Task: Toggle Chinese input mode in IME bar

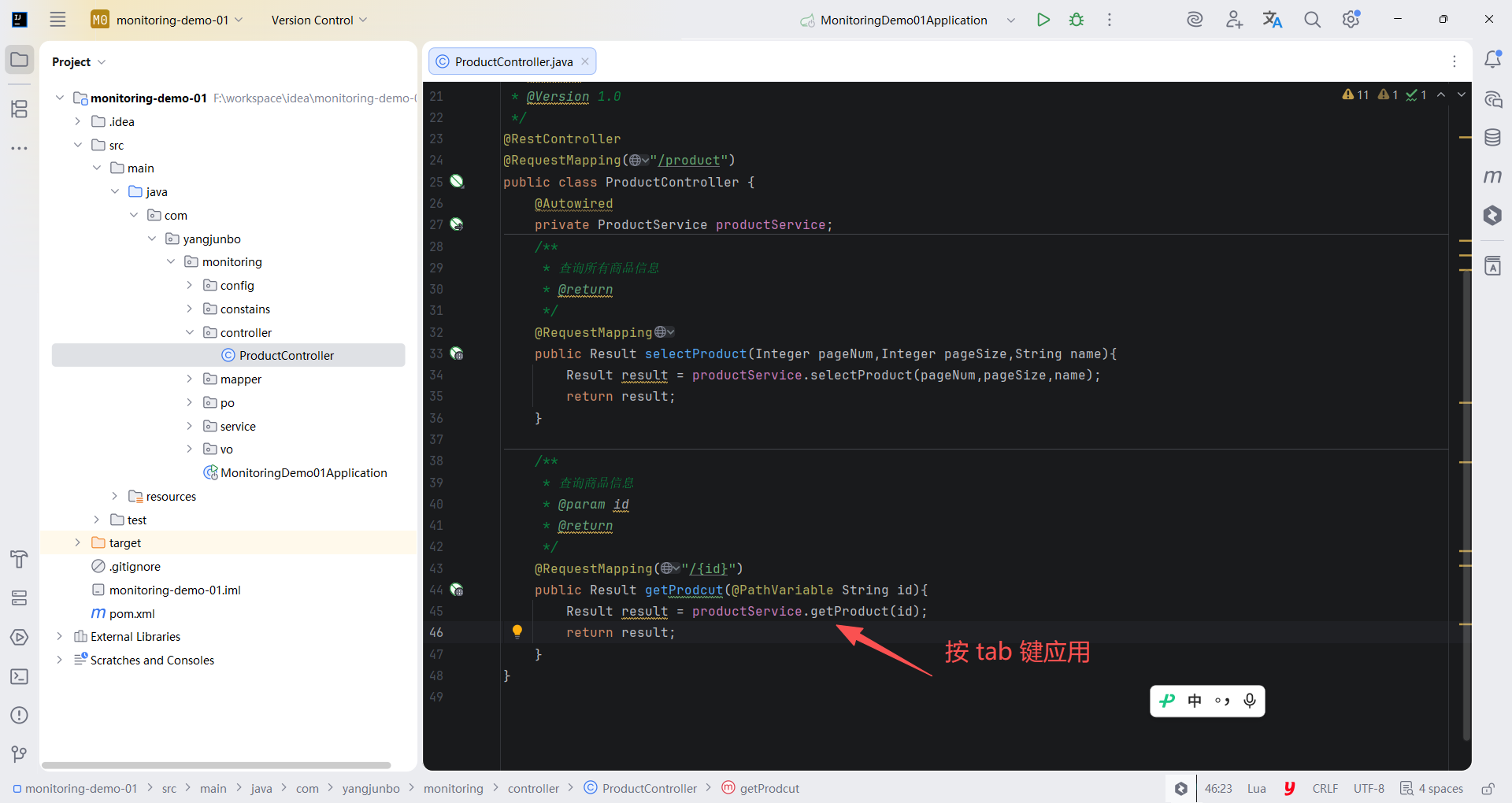Action: [x=1195, y=701]
